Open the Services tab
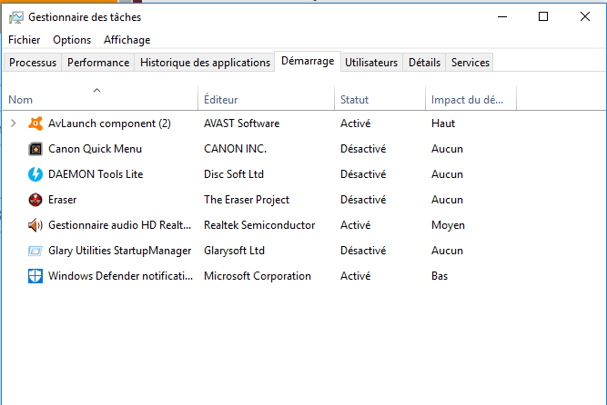 click(470, 62)
